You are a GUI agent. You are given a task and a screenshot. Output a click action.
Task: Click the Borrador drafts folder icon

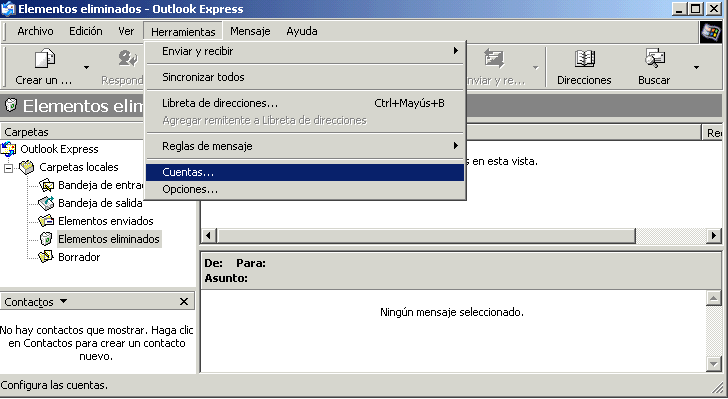click(46, 257)
